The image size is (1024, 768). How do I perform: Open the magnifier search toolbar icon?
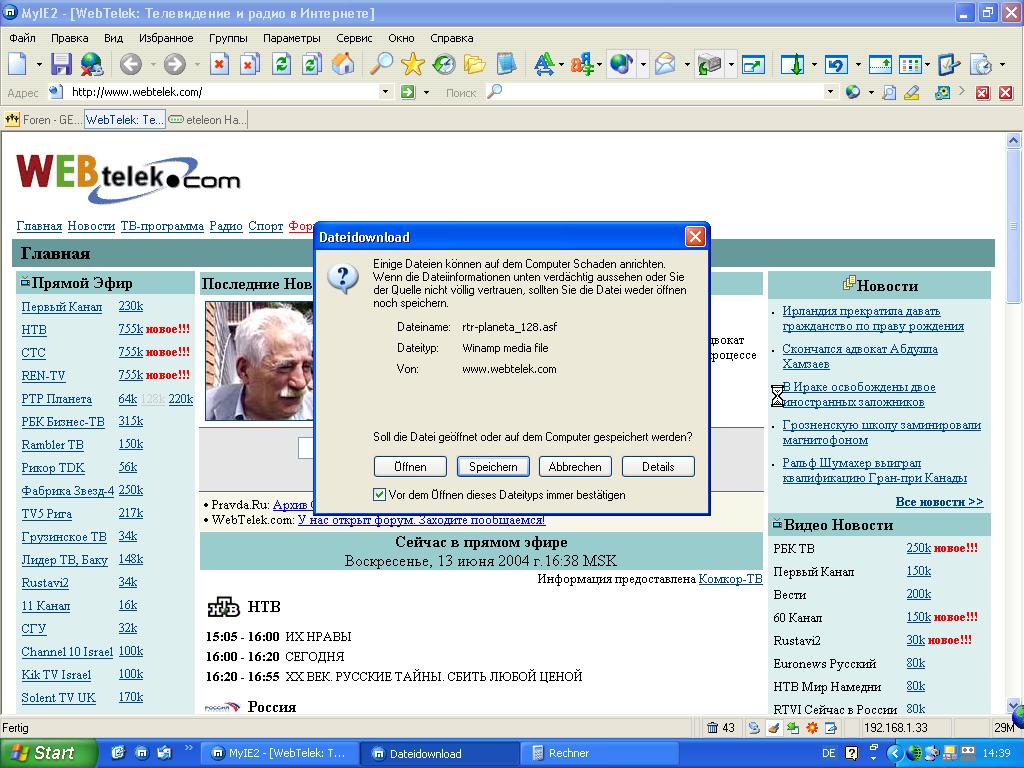pyautogui.click(x=381, y=64)
